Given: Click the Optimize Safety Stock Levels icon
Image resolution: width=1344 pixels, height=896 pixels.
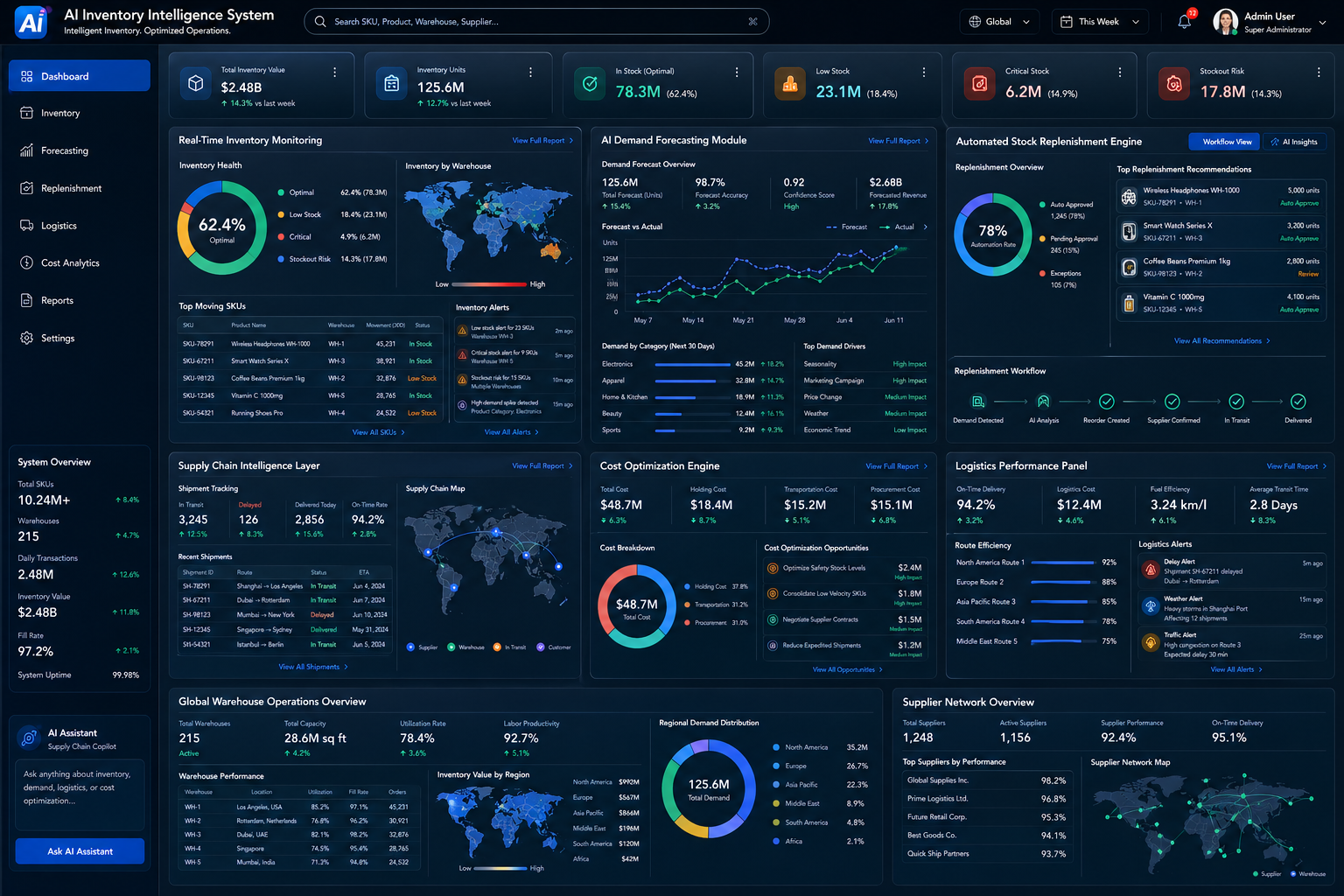Looking at the screenshot, I should click(x=773, y=568).
